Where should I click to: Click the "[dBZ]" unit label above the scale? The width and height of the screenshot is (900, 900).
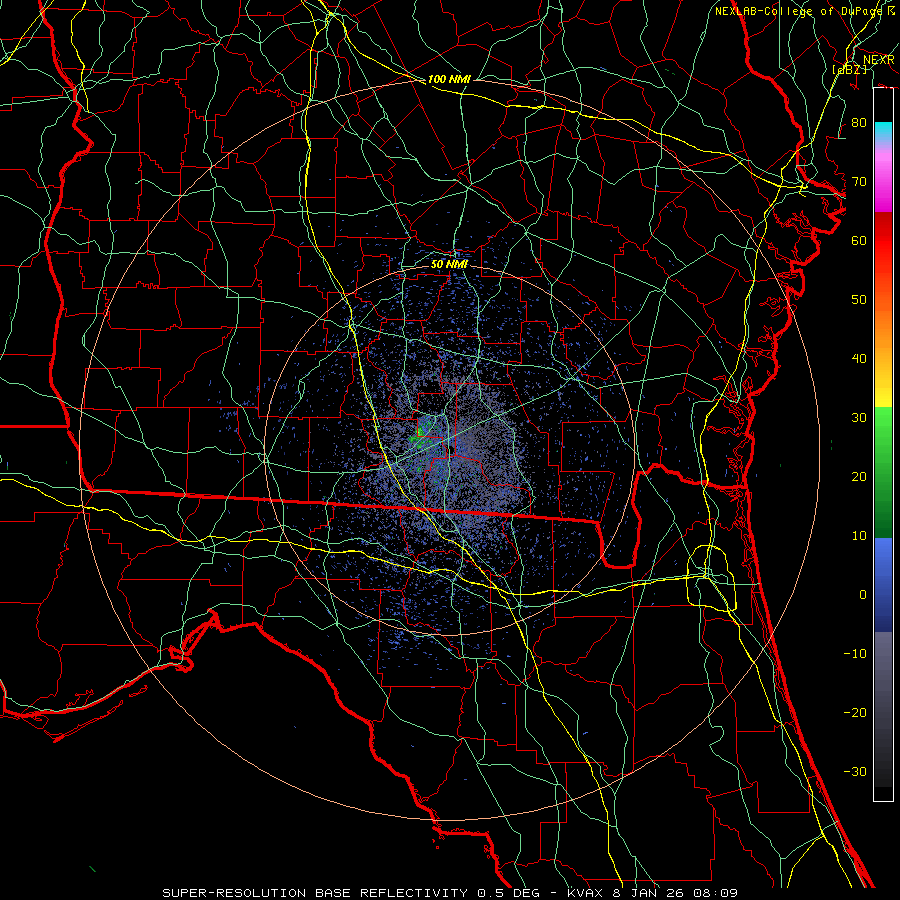coord(849,69)
